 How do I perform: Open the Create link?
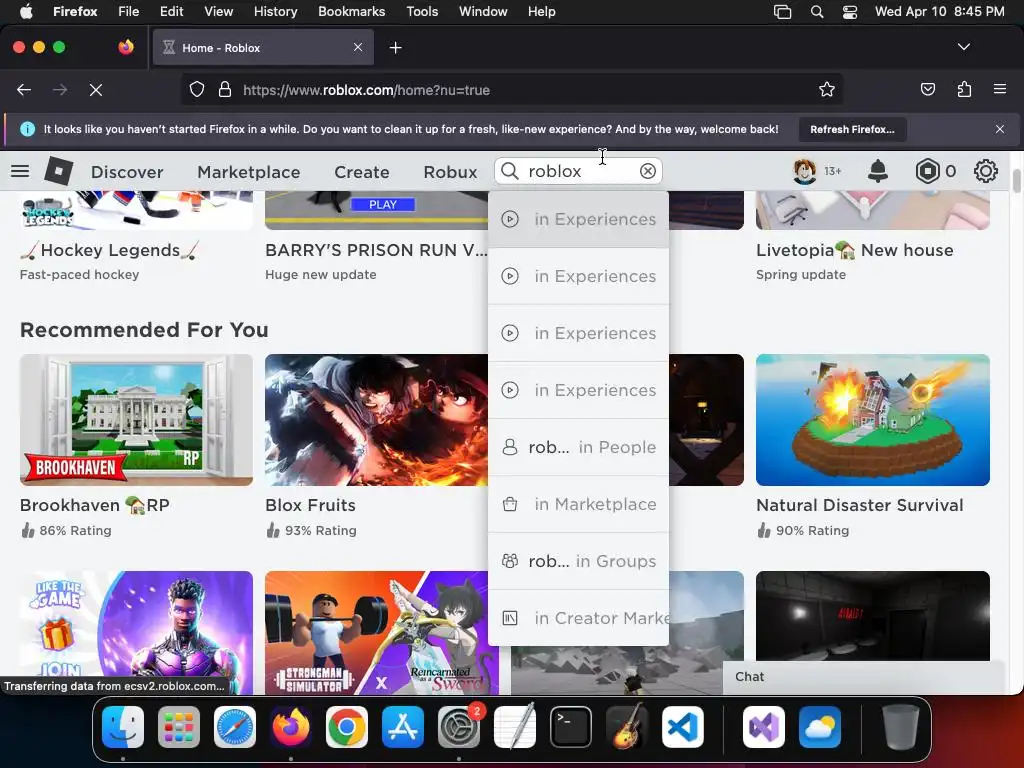[x=362, y=172]
